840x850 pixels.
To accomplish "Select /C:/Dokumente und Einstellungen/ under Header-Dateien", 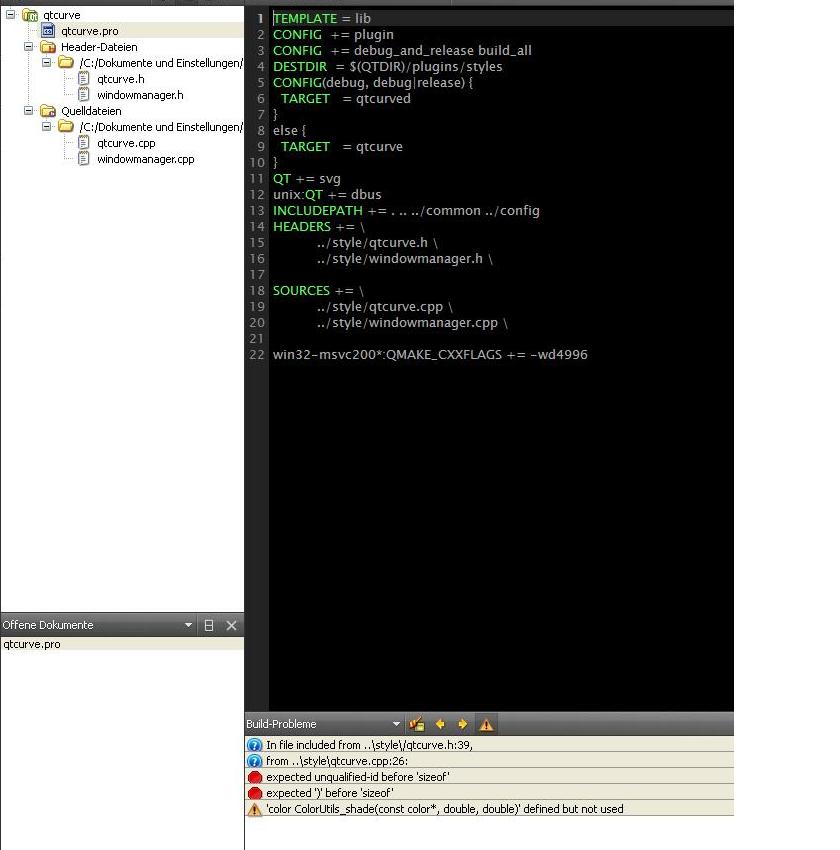I will click(161, 63).
